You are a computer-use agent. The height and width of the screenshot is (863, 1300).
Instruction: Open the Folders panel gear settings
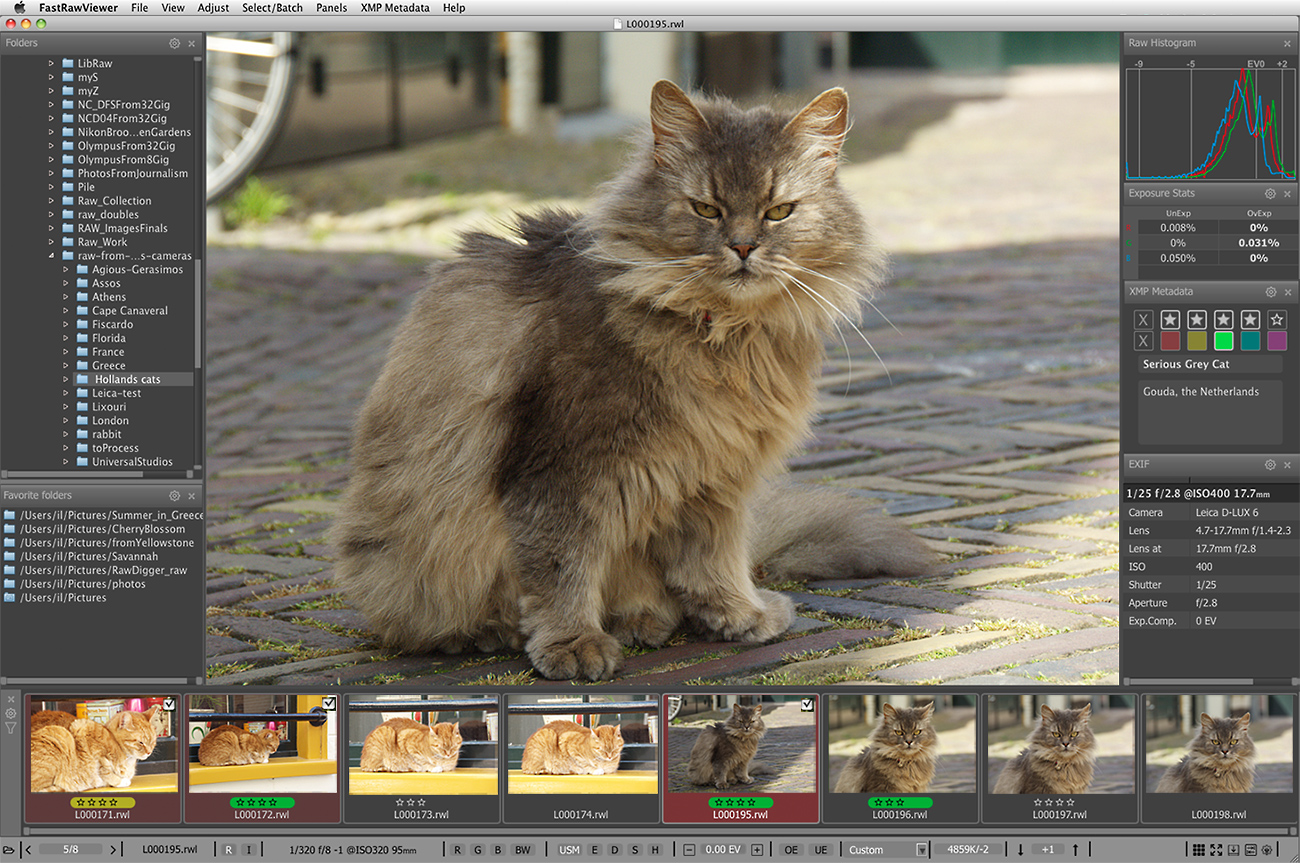(x=175, y=44)
